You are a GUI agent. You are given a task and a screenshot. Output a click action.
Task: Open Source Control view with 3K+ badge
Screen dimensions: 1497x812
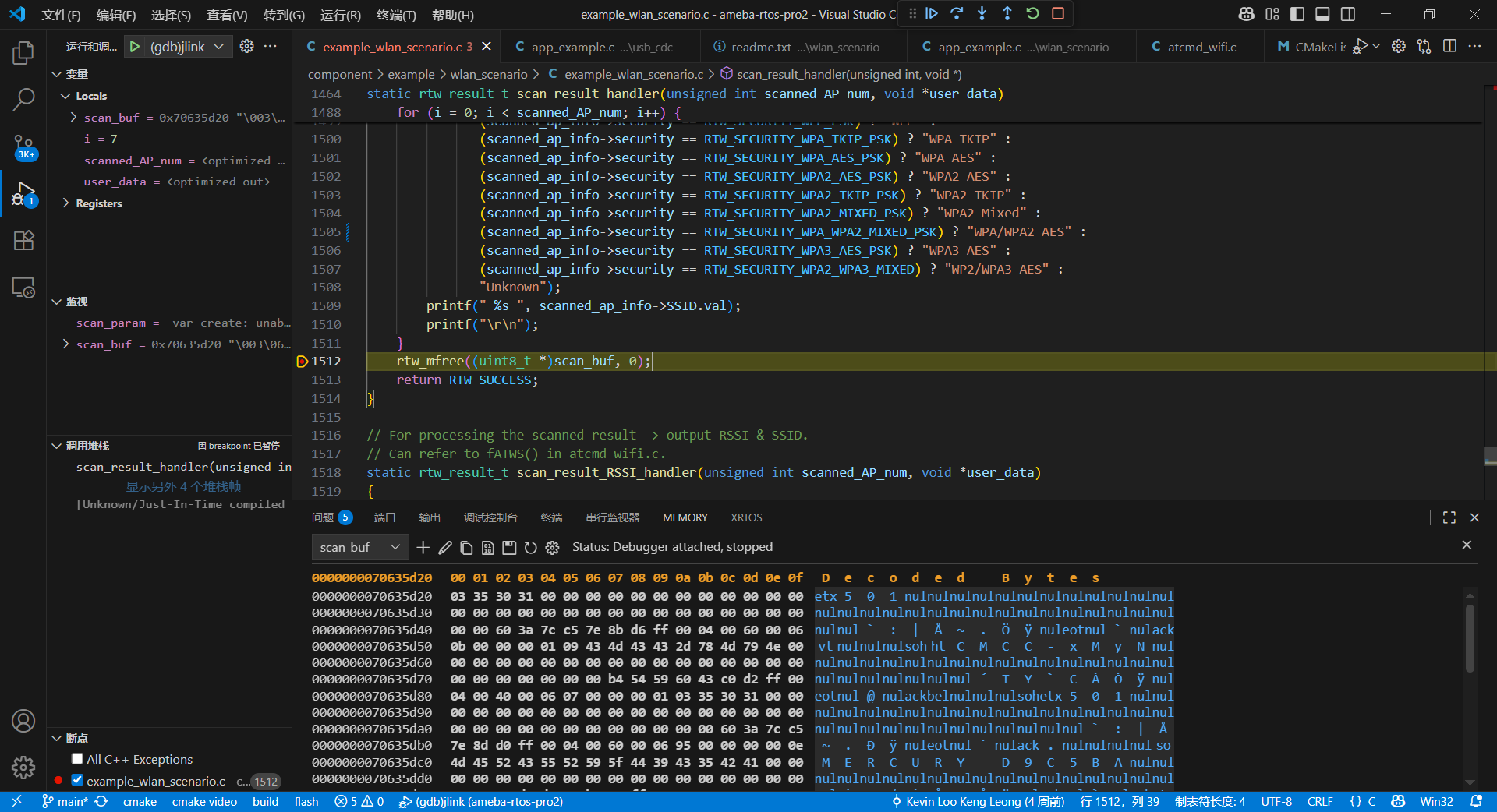click(x=23, y=147)
